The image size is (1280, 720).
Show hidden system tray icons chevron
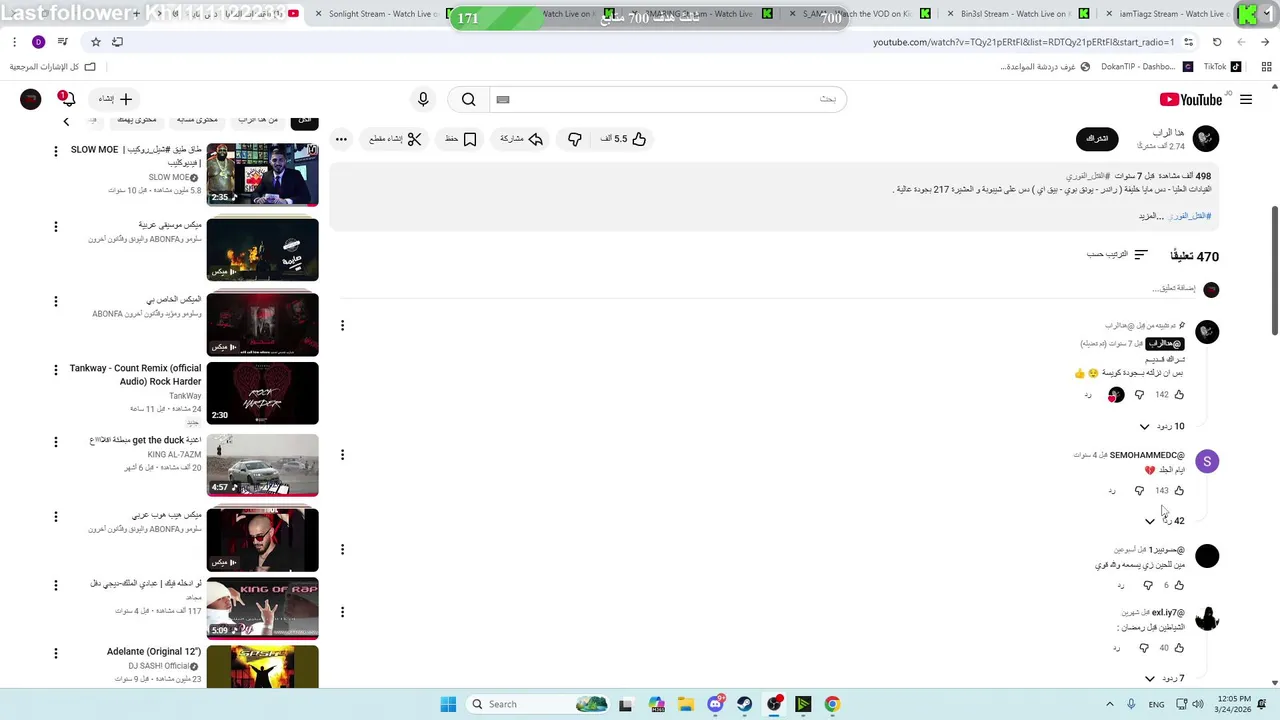pos(1109,704)
